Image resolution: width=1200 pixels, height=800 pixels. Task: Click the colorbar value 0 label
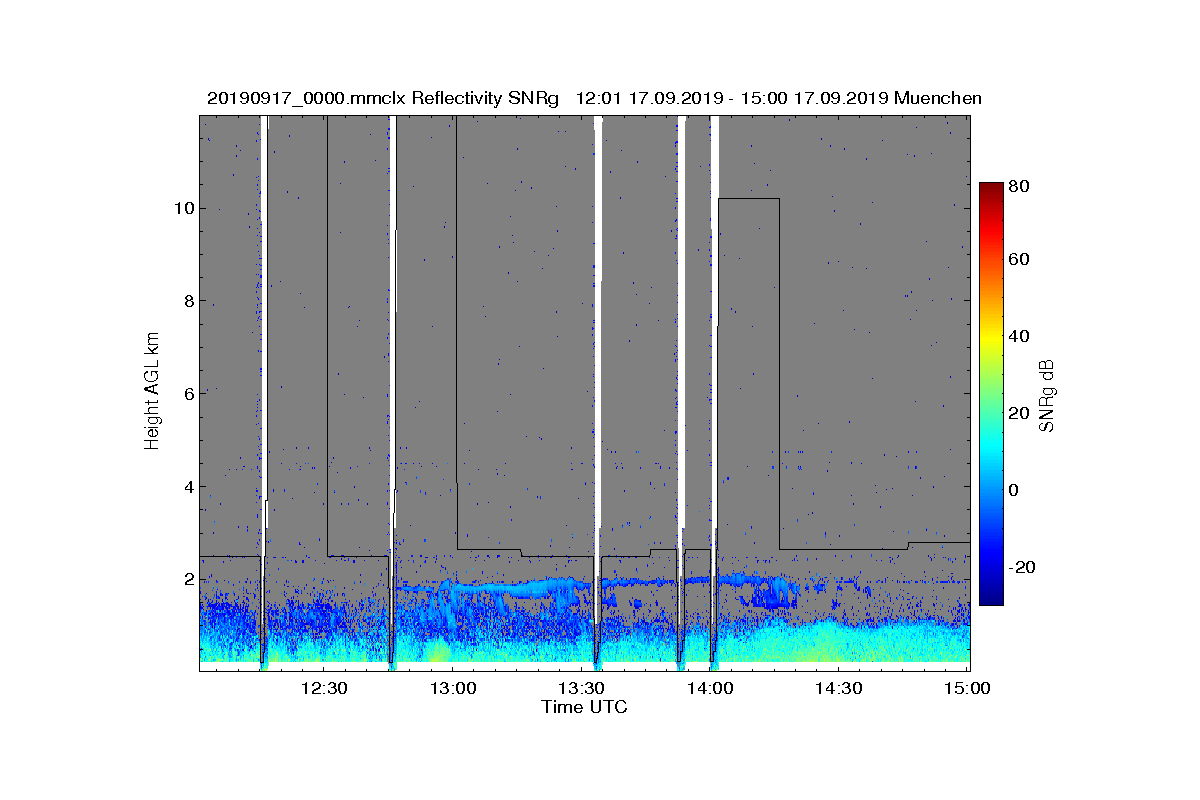[x=1014, y=490]
